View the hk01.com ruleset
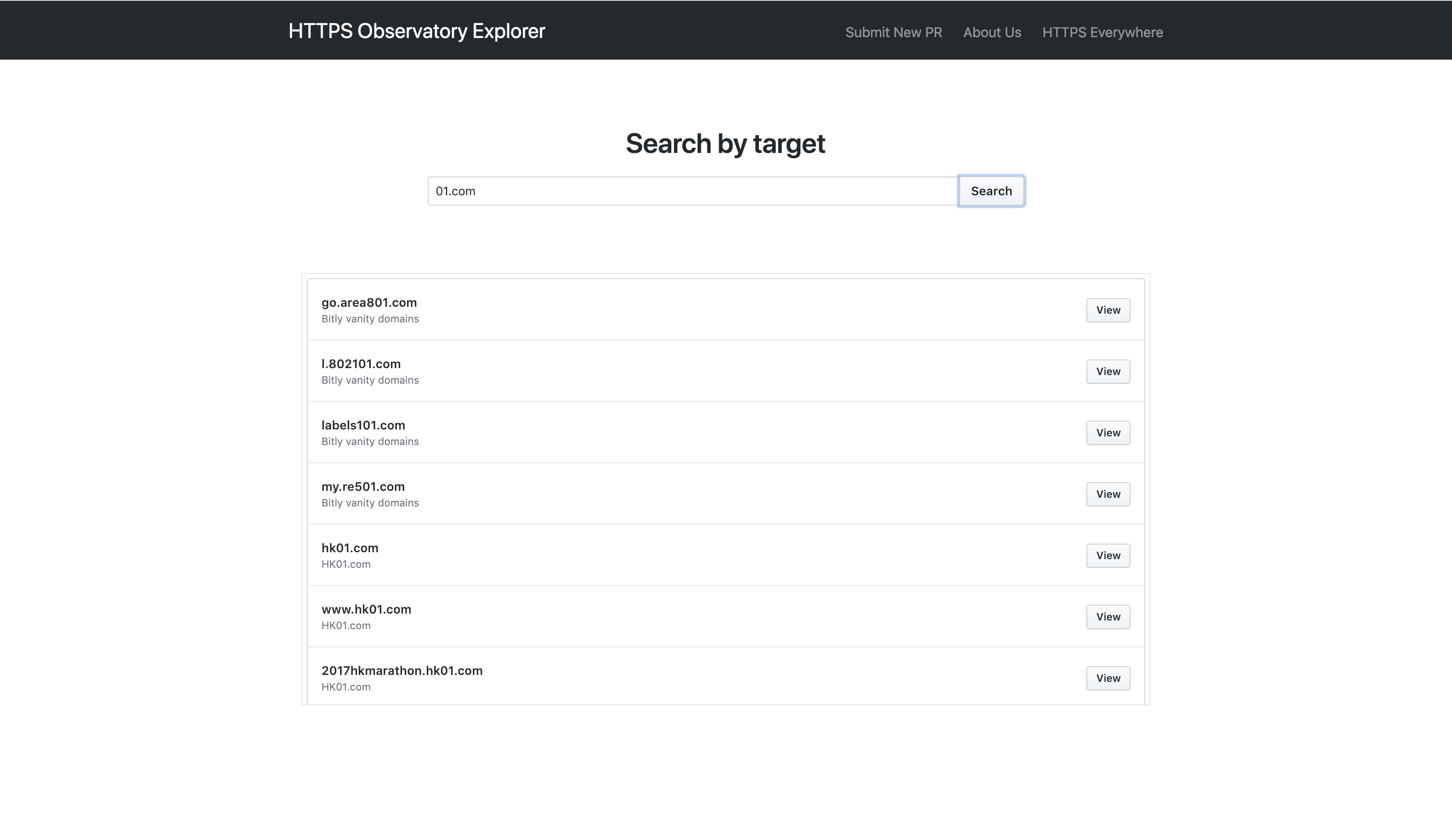Screen dimensions: 1452x840 (x=1108, y=555)
